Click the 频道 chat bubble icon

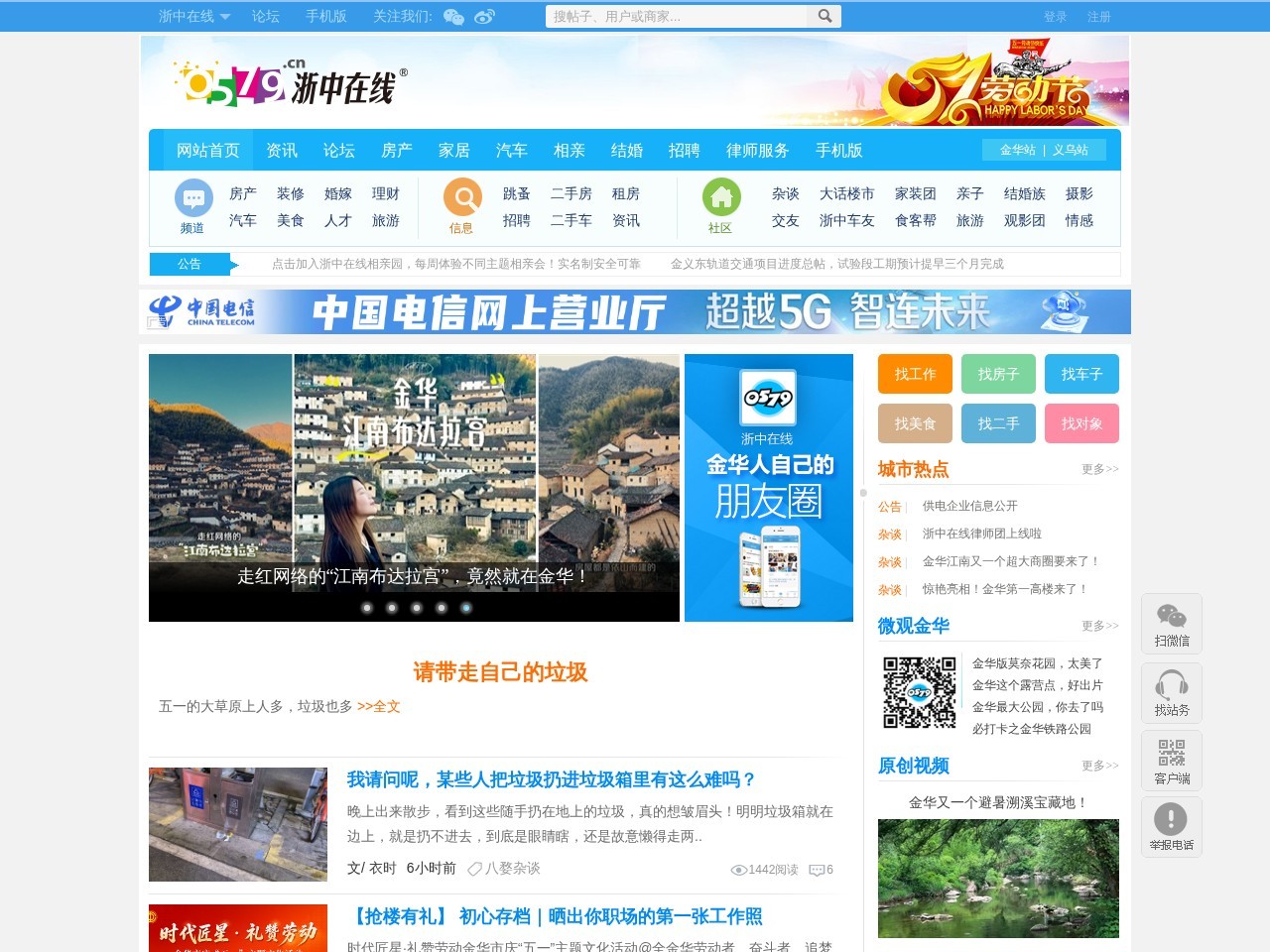tap(193, 198)
